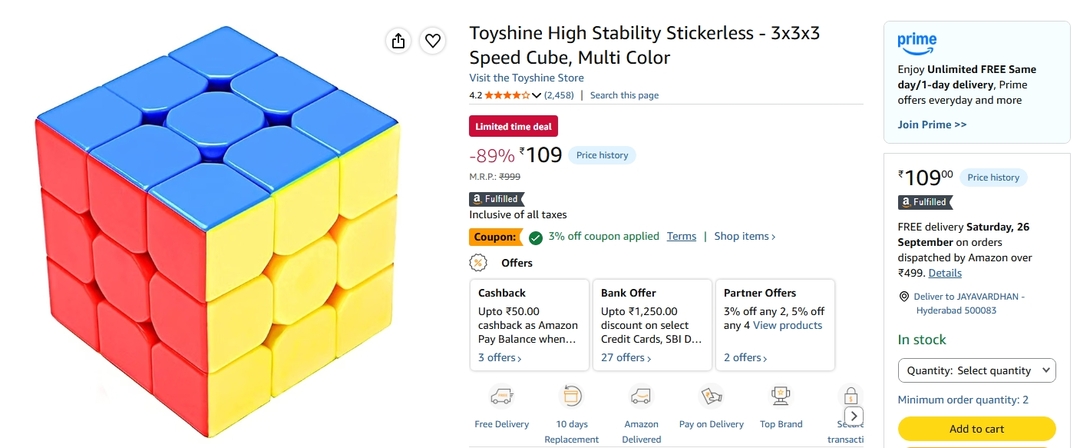The image size is (1090, 448).
Task: Click the Pay on Delivery icon
Action: [710, 397]
